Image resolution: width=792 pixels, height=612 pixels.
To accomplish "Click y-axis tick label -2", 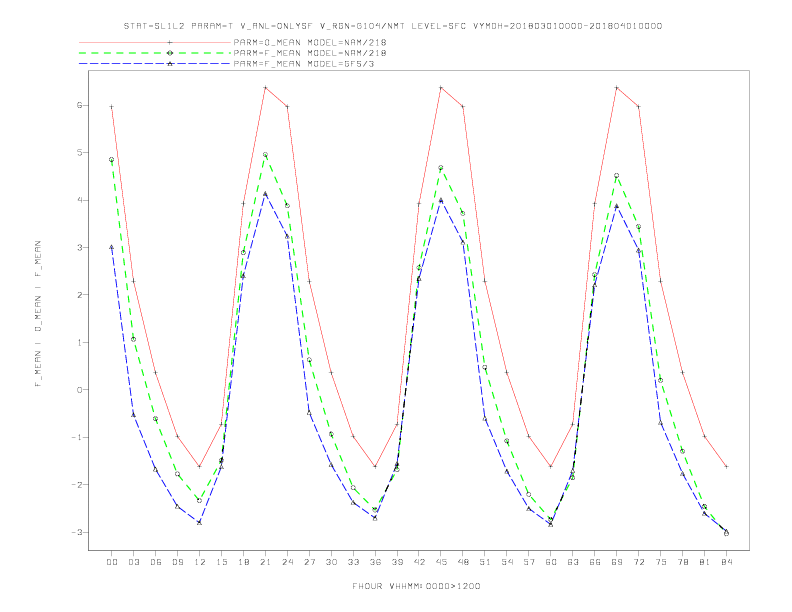I will tap(77, 485).
